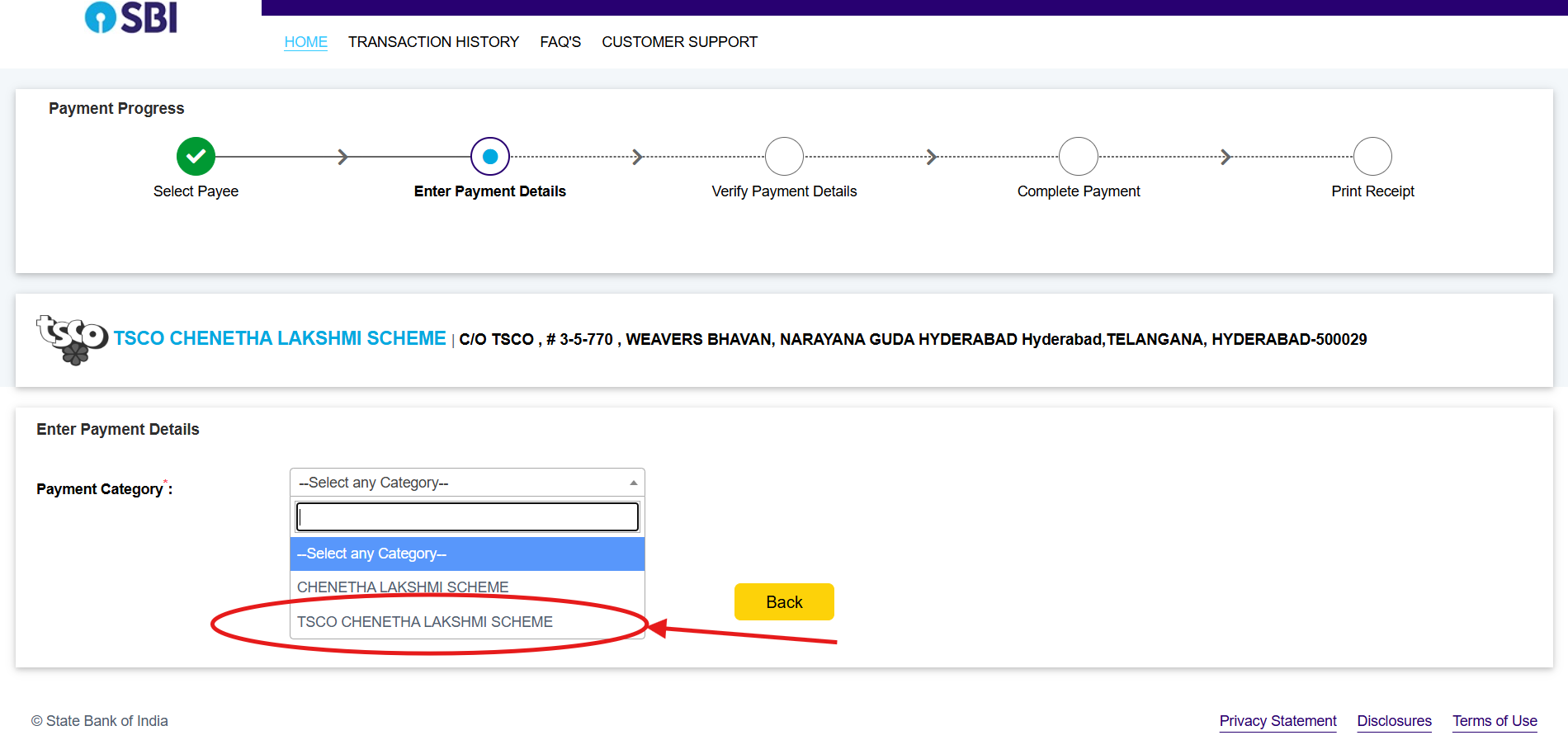Collapse the Payment Category dropdown
1568x740 pixels.
(x=467, y=483)
